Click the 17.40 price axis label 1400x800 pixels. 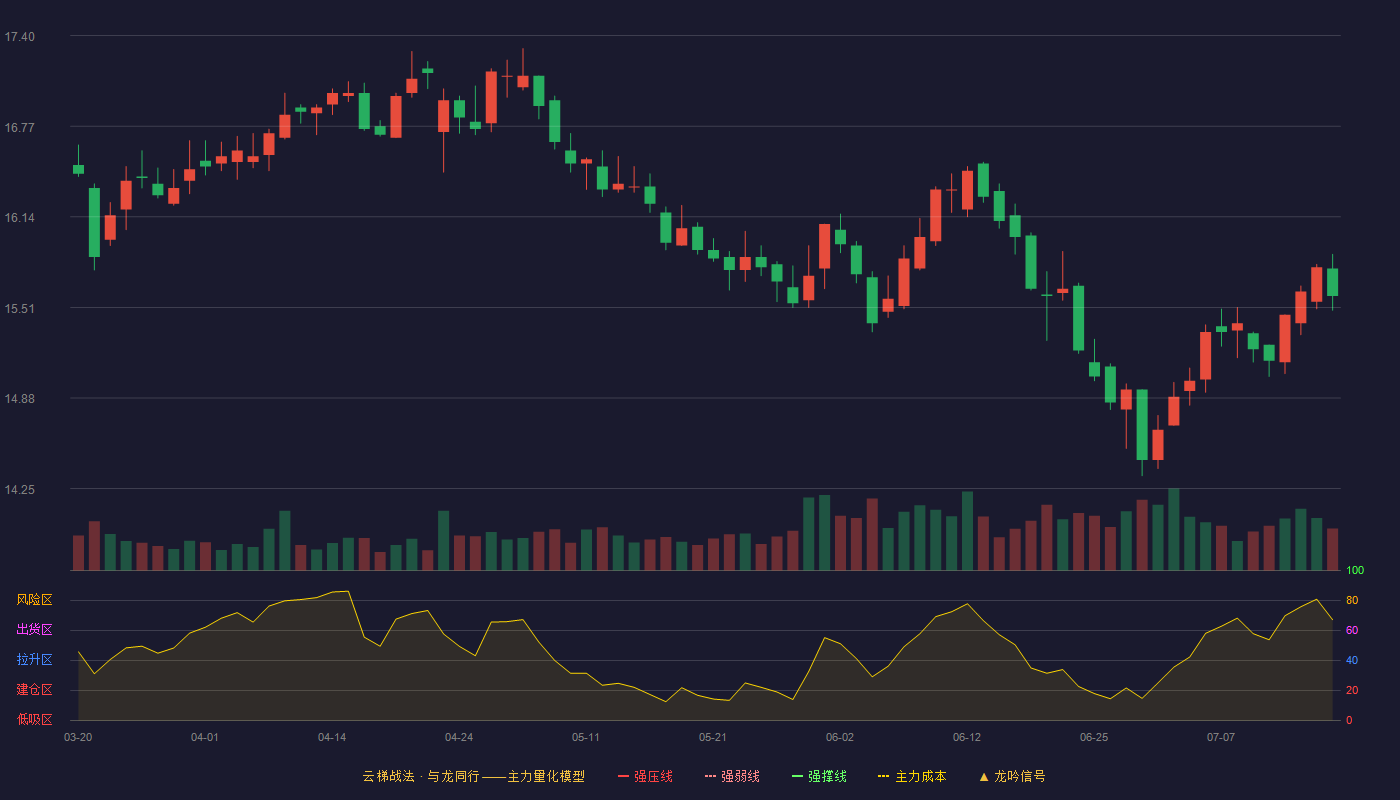19,37
